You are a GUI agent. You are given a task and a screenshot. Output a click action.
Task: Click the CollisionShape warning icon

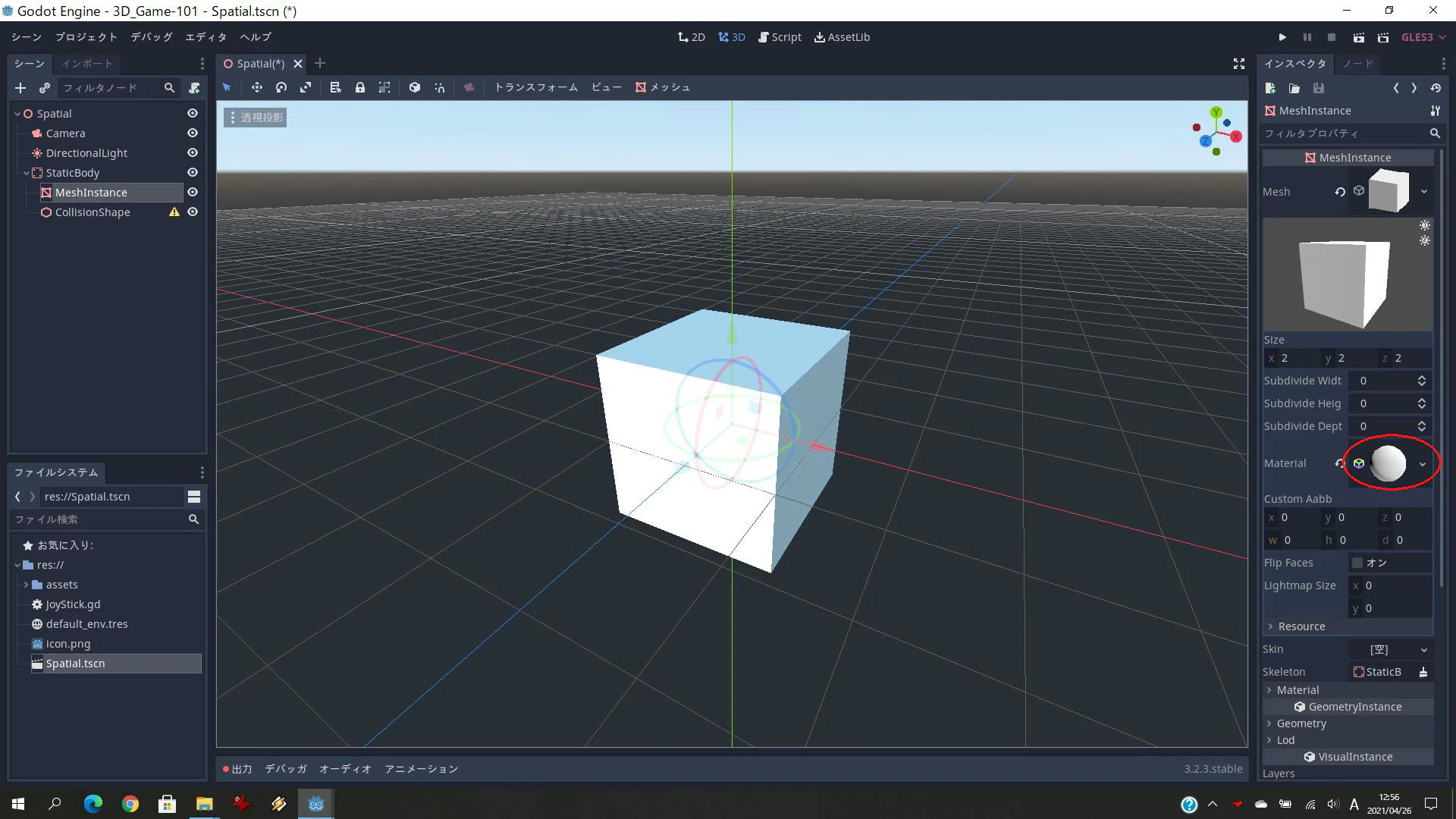(x=174, y=212)
